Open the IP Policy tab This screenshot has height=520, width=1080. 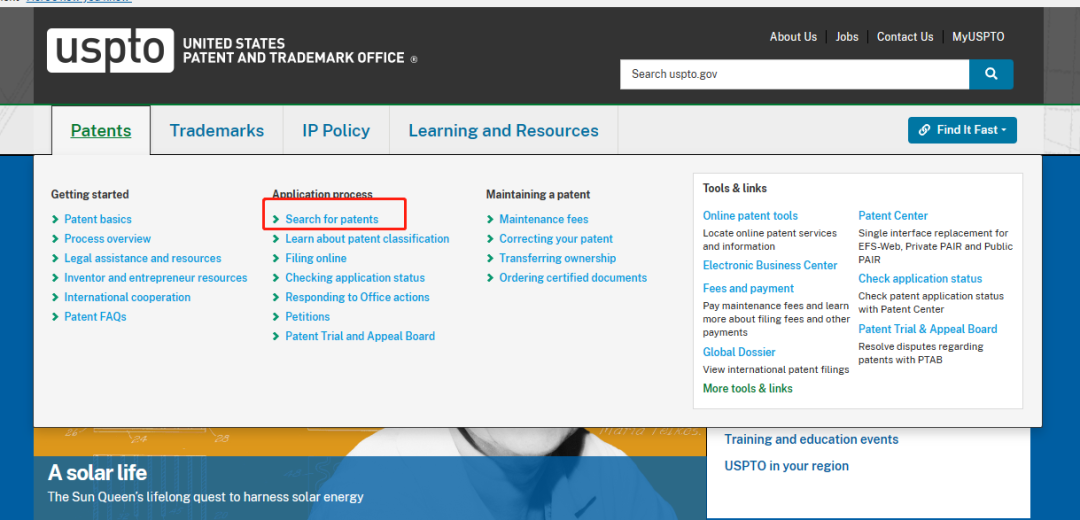336,130
